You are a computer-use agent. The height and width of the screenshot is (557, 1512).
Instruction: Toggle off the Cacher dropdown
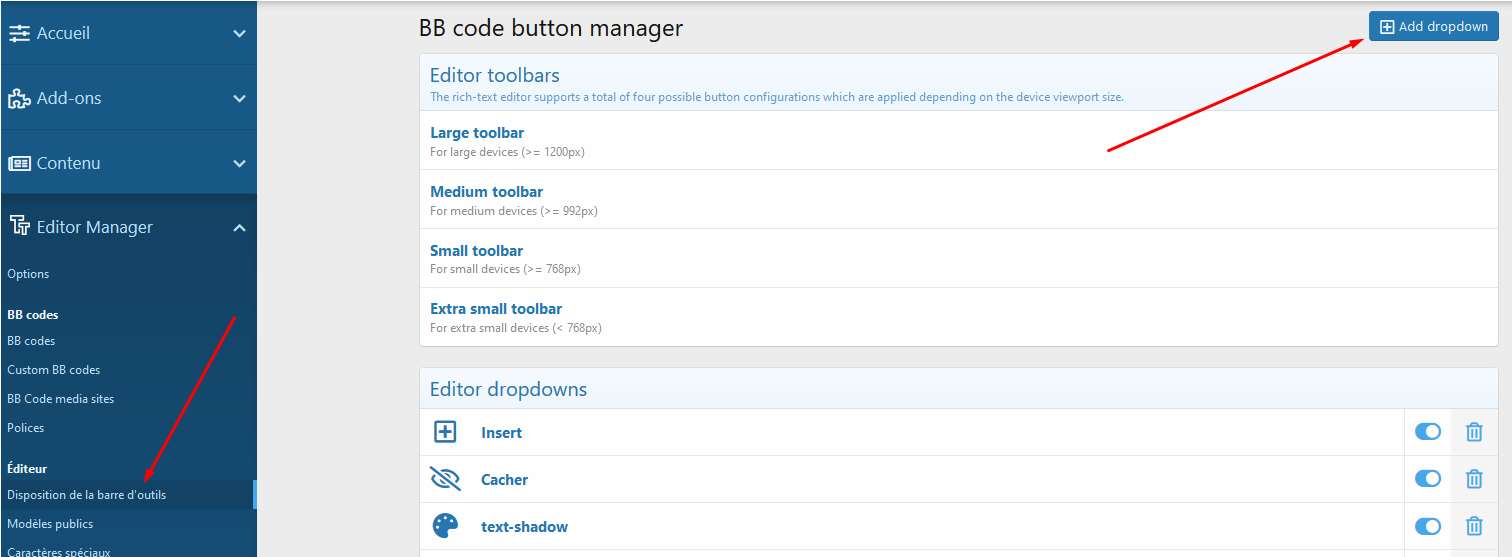[1428, 479]
